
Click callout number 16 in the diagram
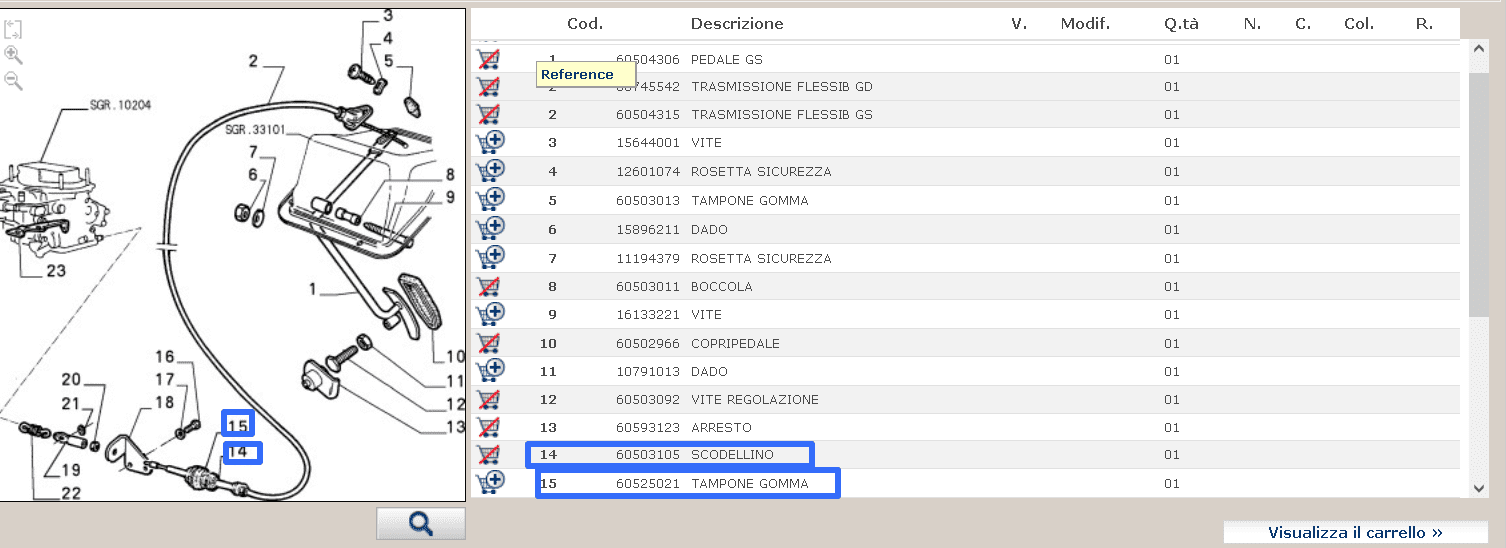(164, 356)
